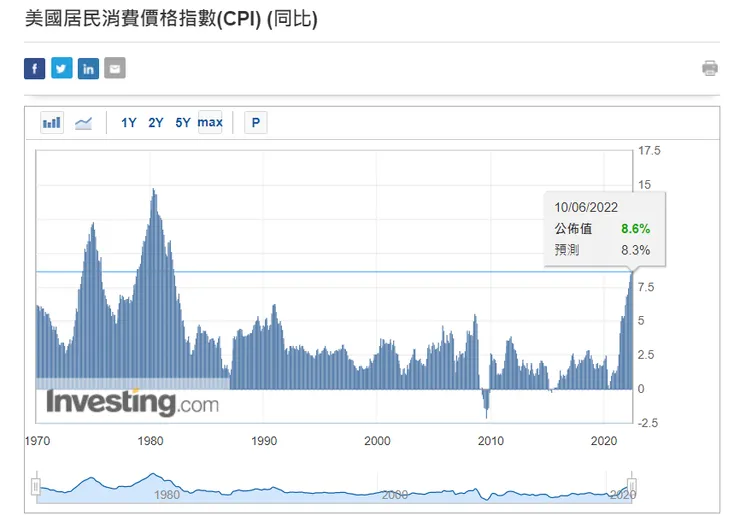Share chart on Facebook

(x=34, y=68)
